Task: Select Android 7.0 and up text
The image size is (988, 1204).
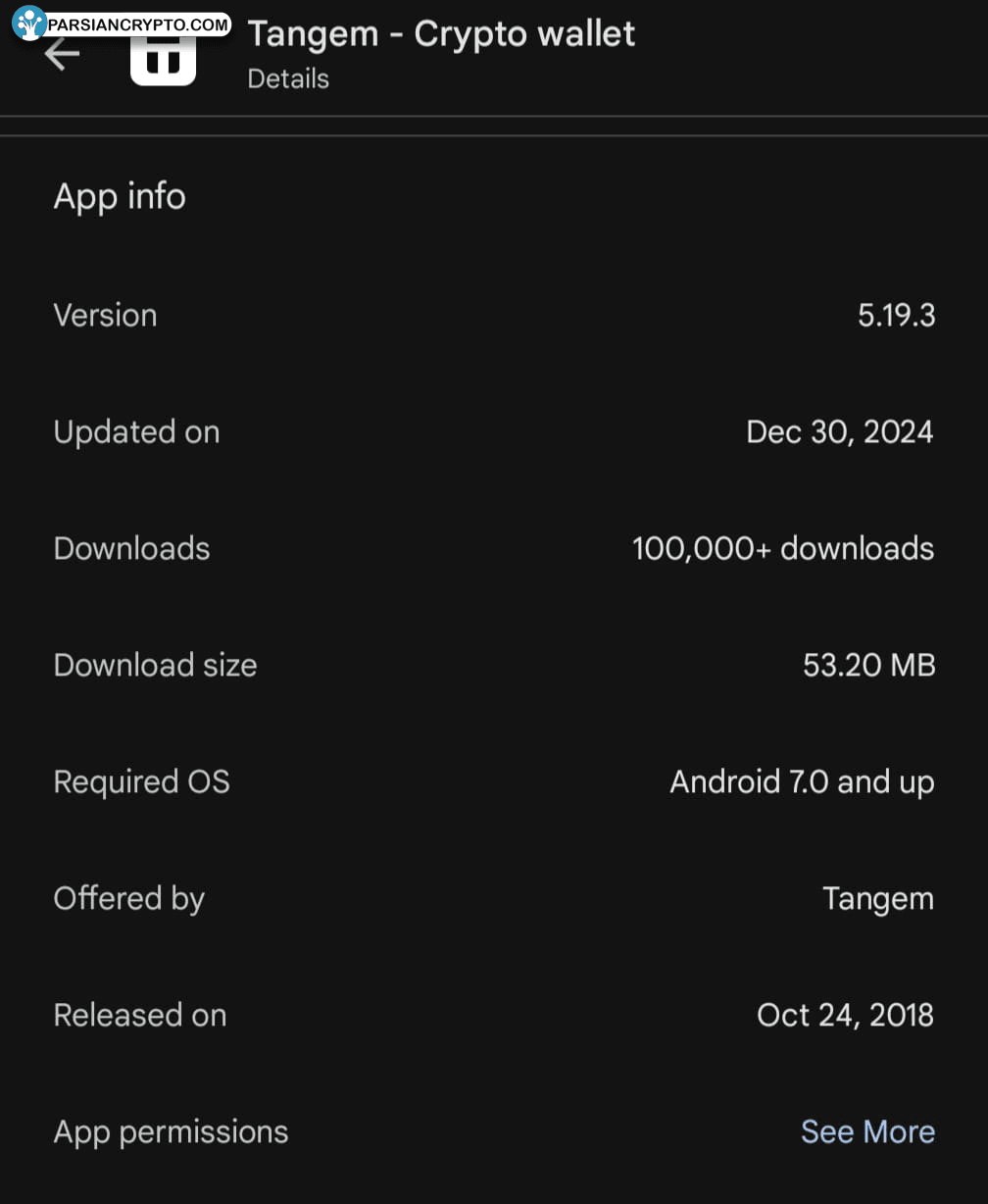Action: click(x=802, y=781)
